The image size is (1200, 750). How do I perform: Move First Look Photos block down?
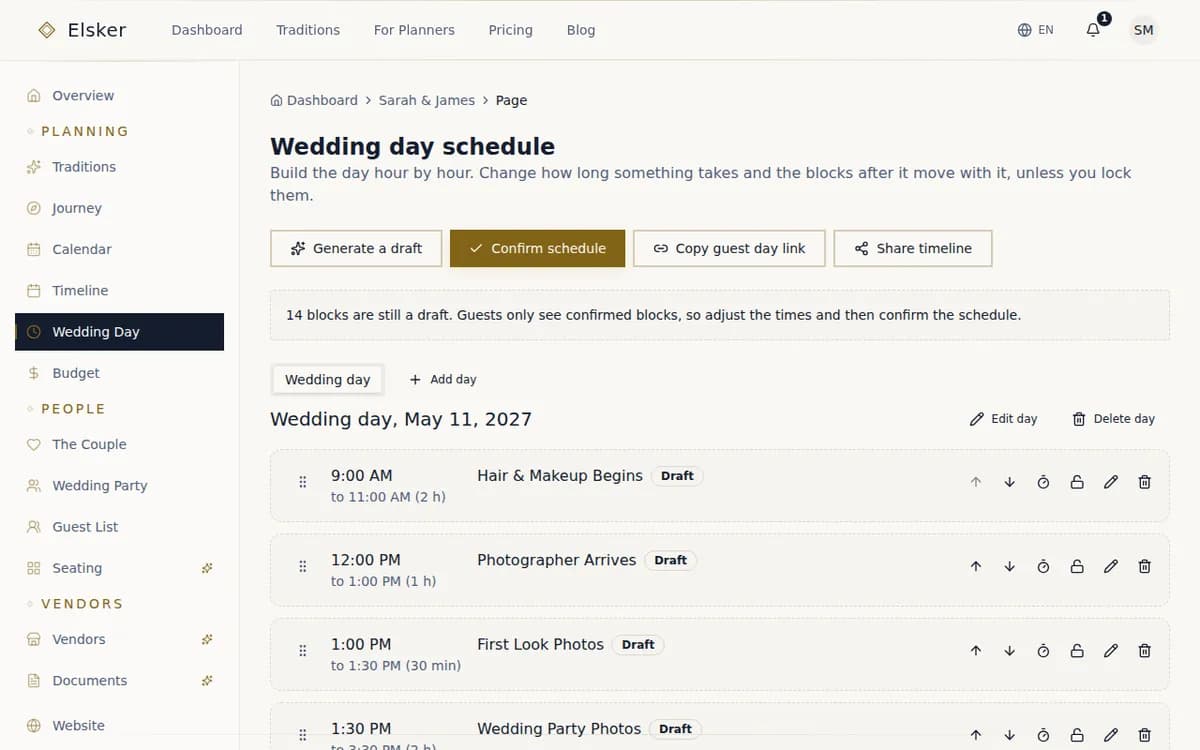1009,650
